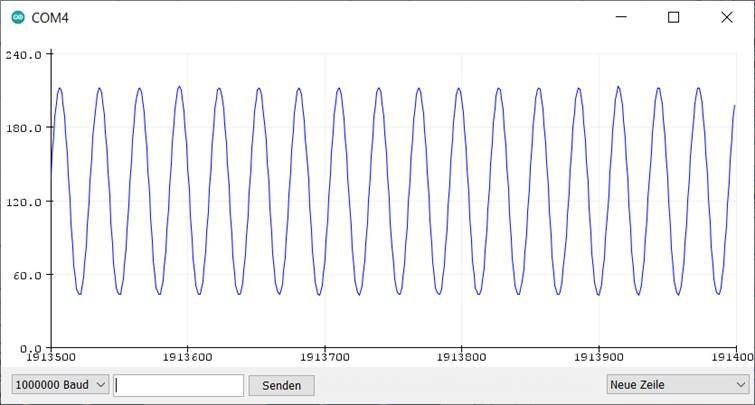
Task: Maximize the COM4 plotter window
Action: coord(673,18)
